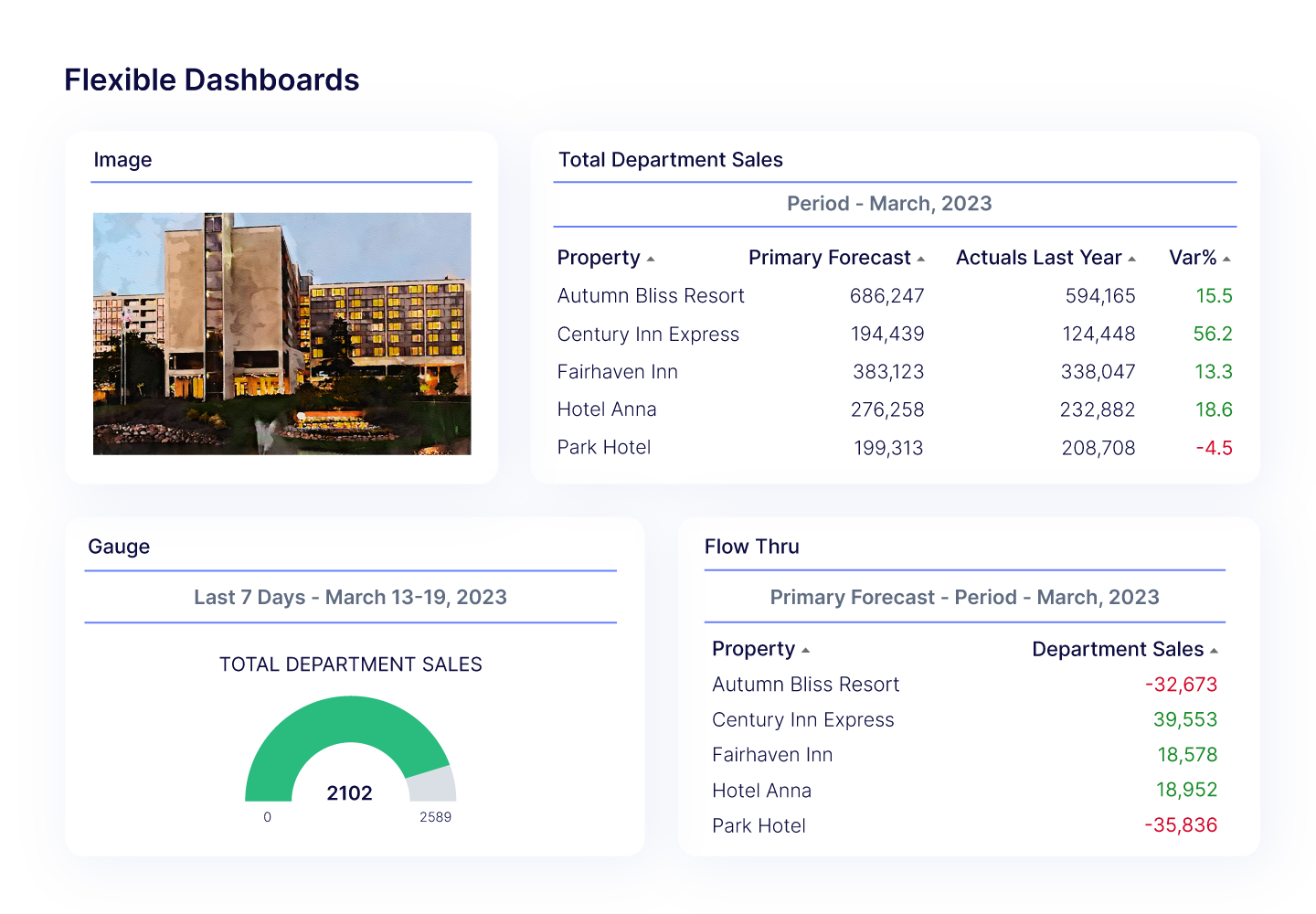Click the Hotel Anna Var% value 18.6
Viewport: 1316px width, 914px height.
[1214, 409]
